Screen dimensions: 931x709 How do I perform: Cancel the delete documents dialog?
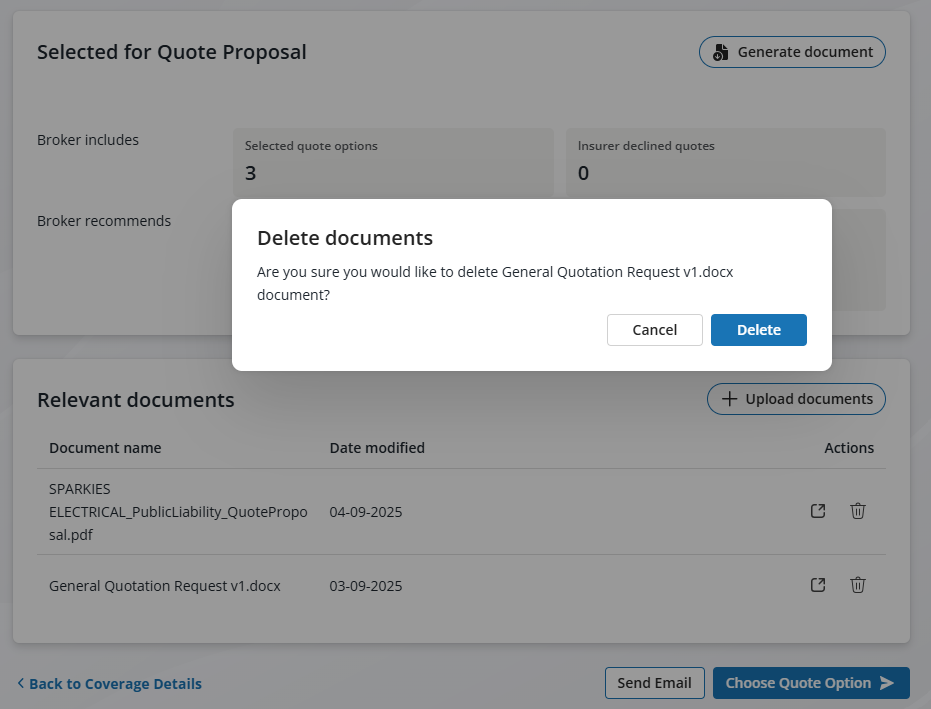654,330
